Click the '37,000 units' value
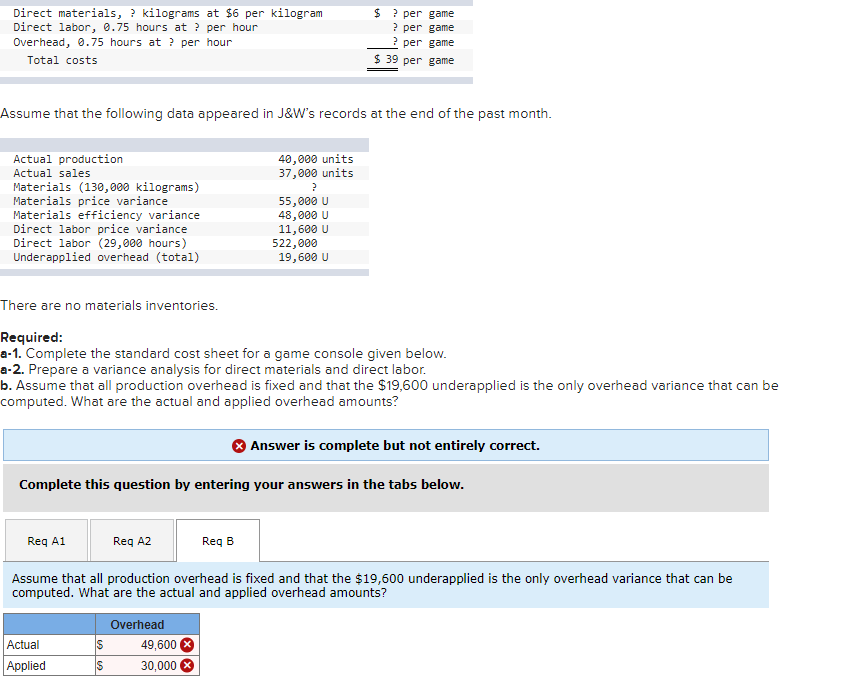Viewport: 855px width, 681px height. 316,173
